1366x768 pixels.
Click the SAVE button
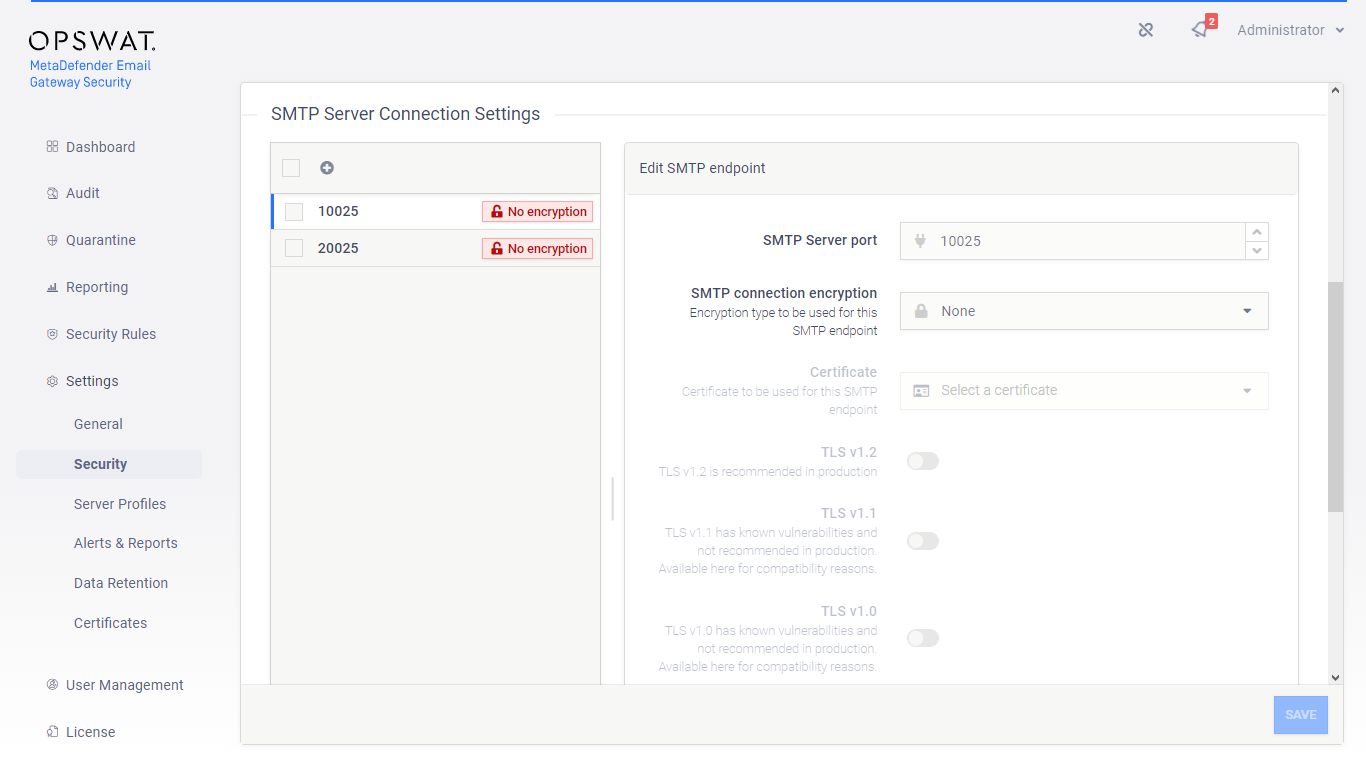pos(1301,715)
